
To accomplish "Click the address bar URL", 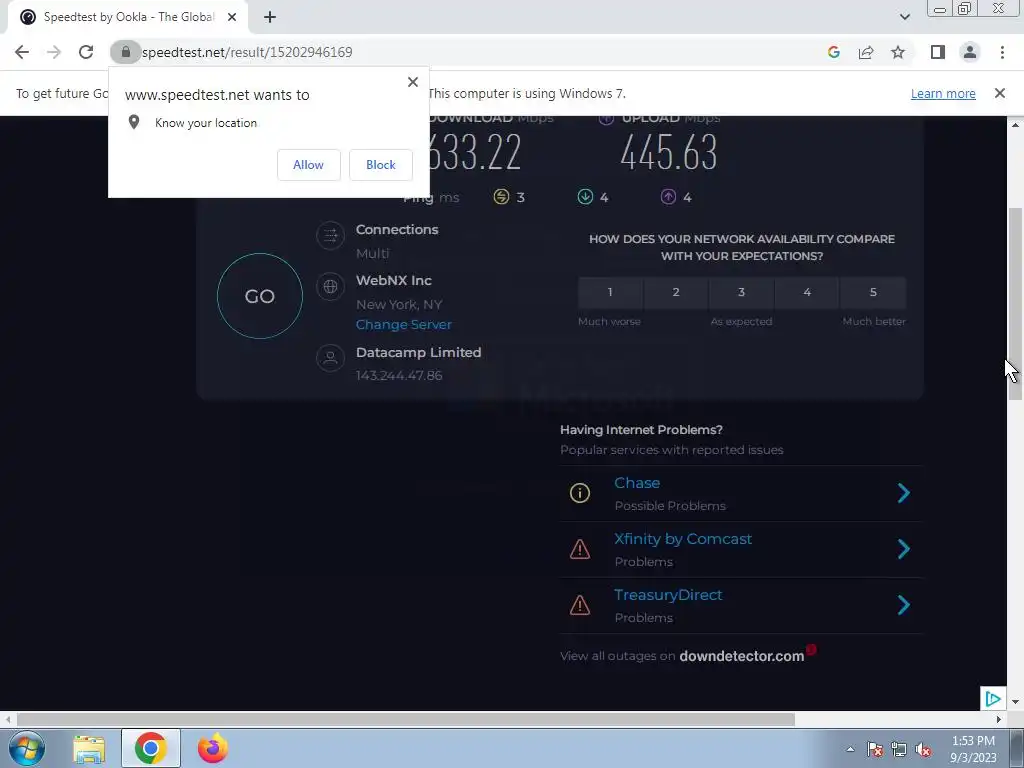I will point(247,52).
